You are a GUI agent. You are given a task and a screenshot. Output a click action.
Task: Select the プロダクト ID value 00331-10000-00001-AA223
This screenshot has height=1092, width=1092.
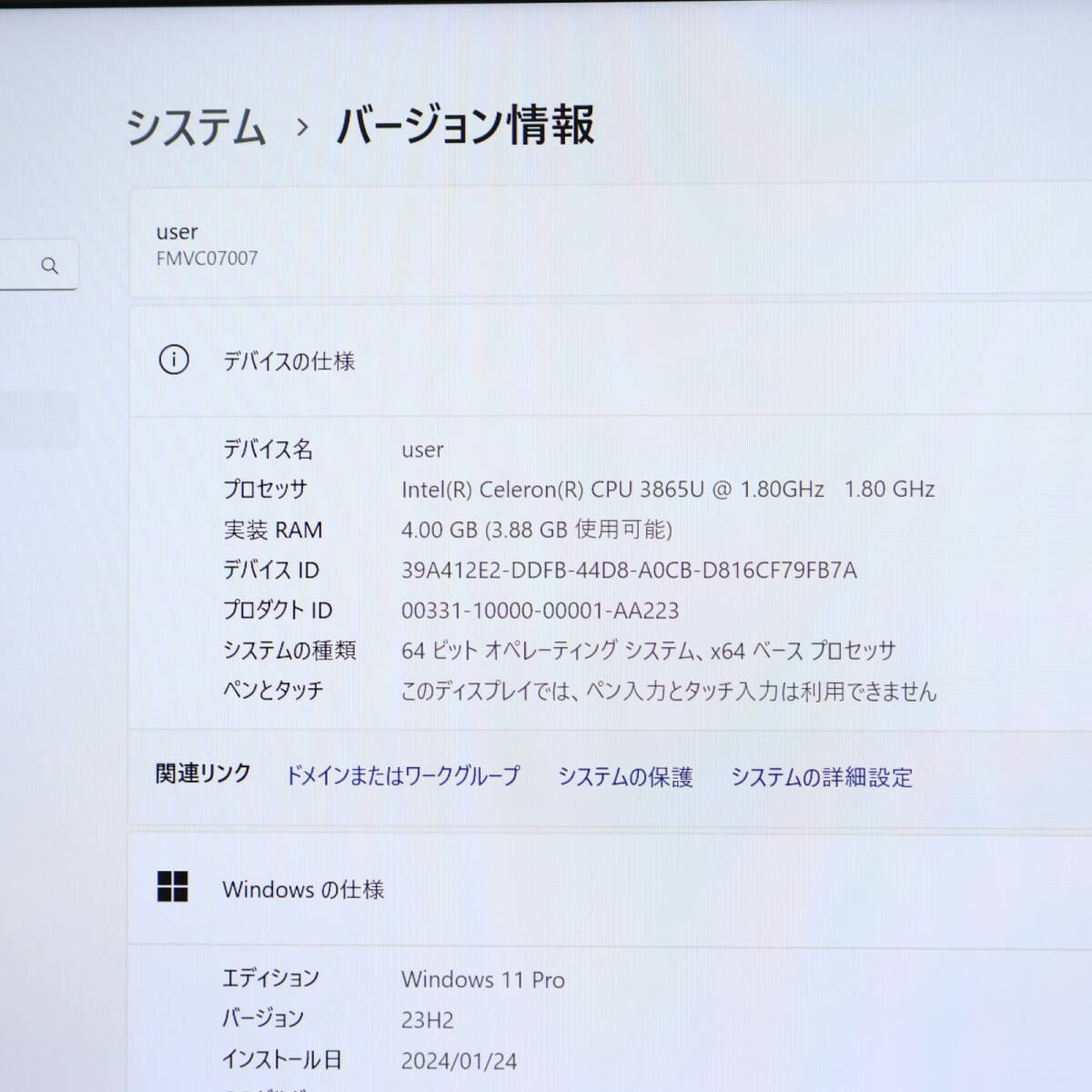coord(540,611)
